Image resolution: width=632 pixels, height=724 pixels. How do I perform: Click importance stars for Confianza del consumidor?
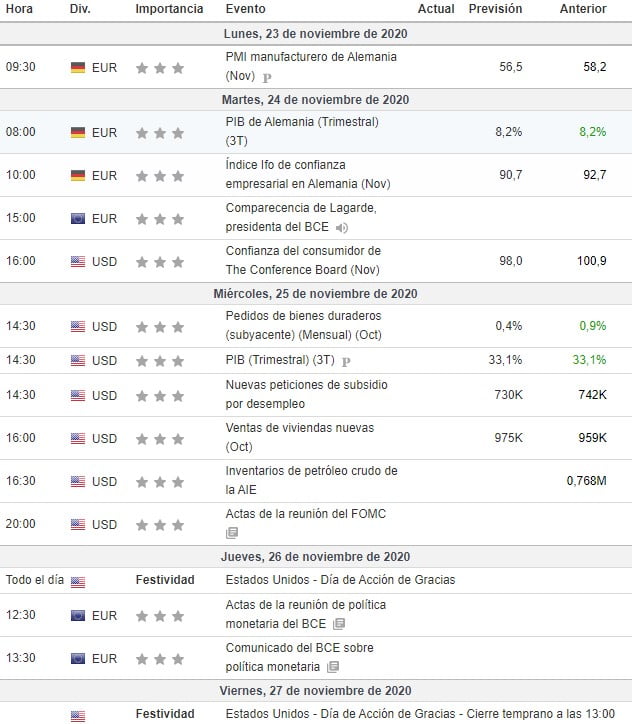[160, 262]
